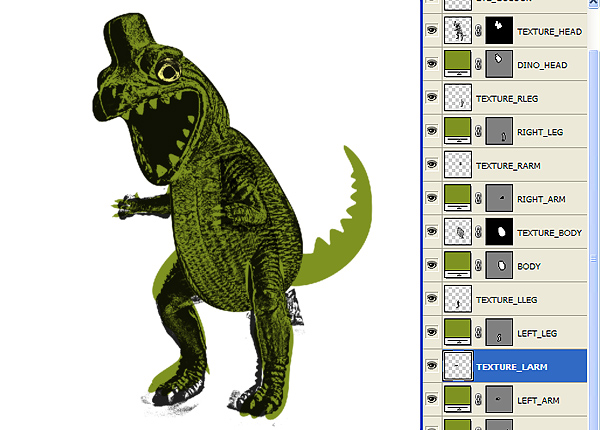Click RIGHT_ARM green fill color thumbnail
The image size is (600, 430).
pos(458,198)
